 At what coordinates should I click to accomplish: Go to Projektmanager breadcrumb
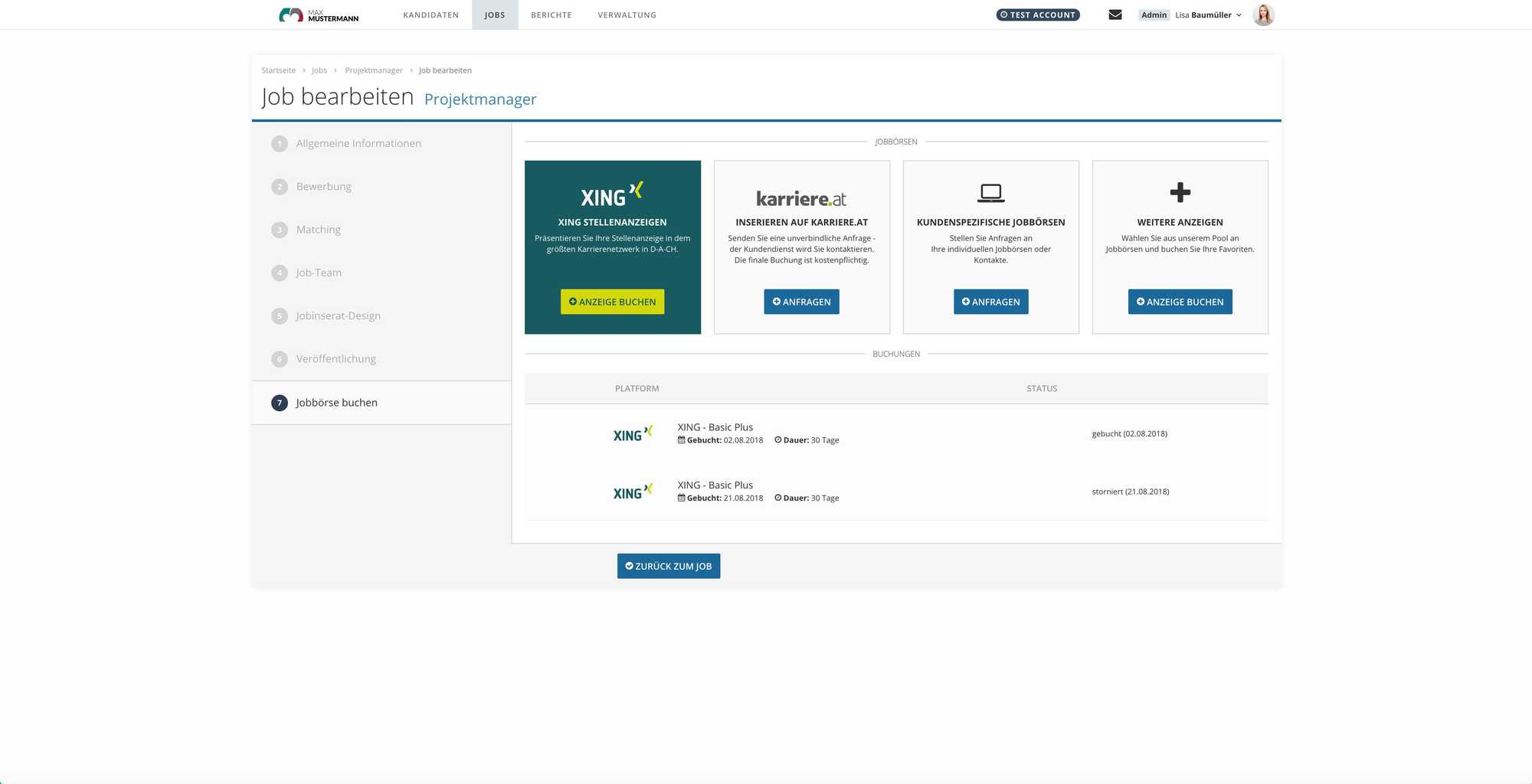pos(374,70)
